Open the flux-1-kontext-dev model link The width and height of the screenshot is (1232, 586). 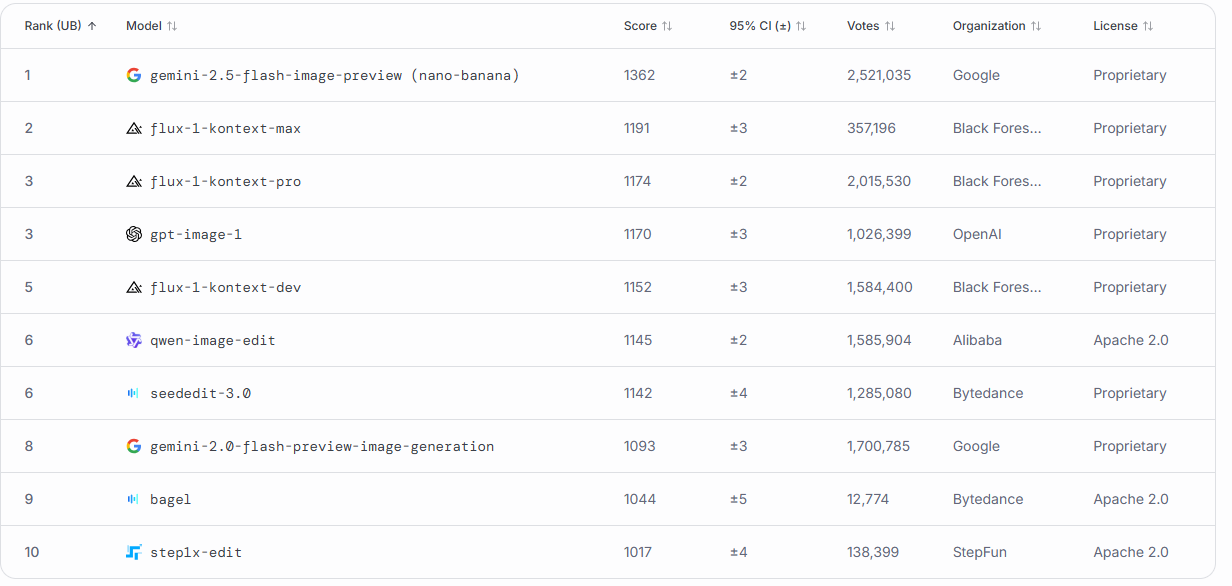pos(226,287)
